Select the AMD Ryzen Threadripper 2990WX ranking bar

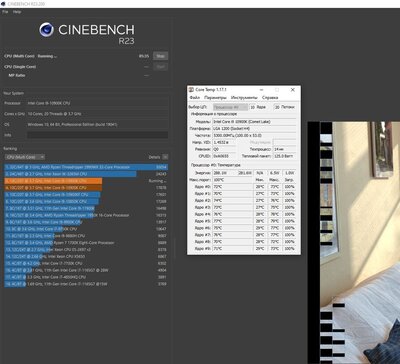86,167
